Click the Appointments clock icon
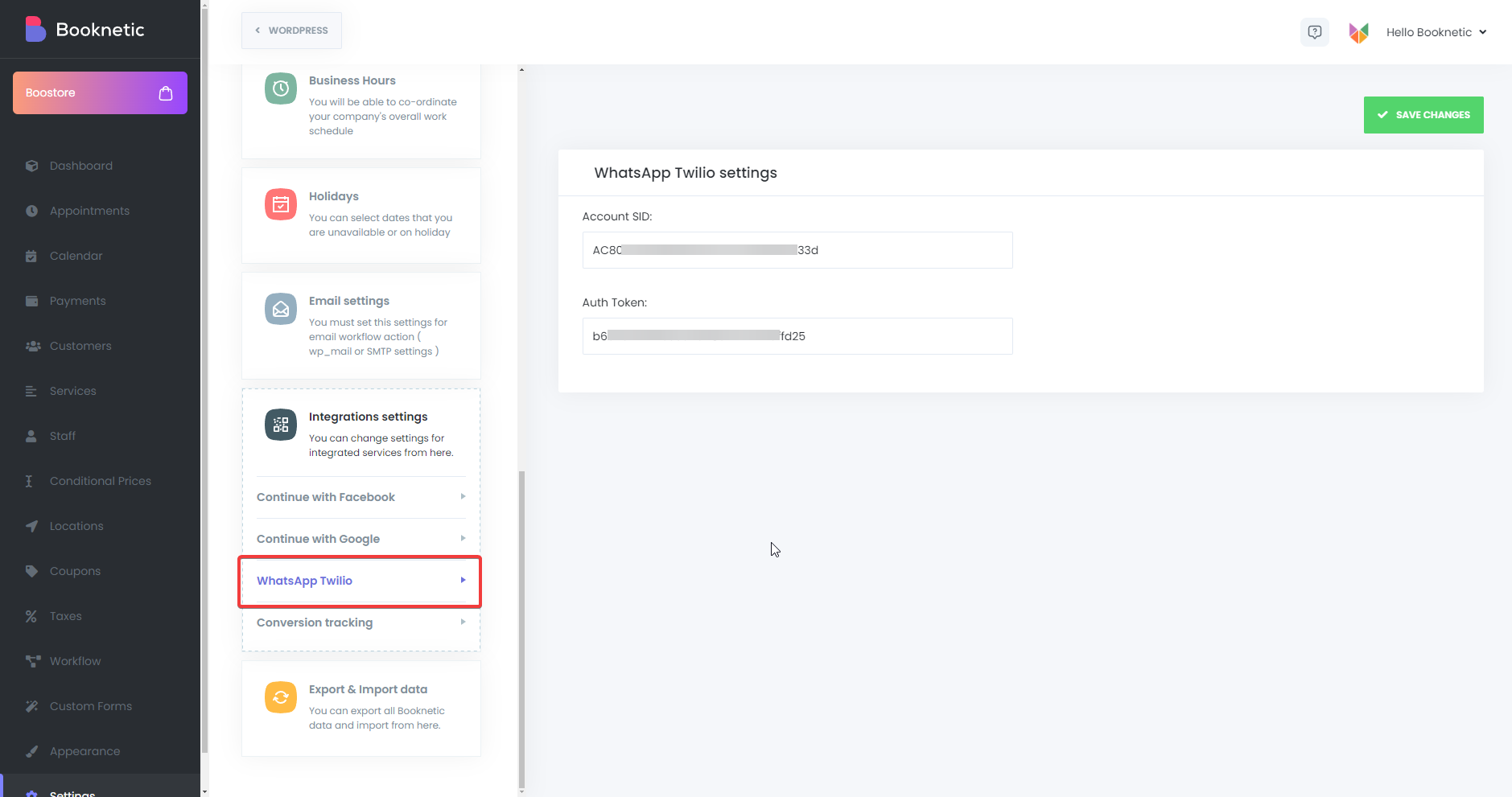This screenshot has height=797, width=1512. tap(31, 211)
